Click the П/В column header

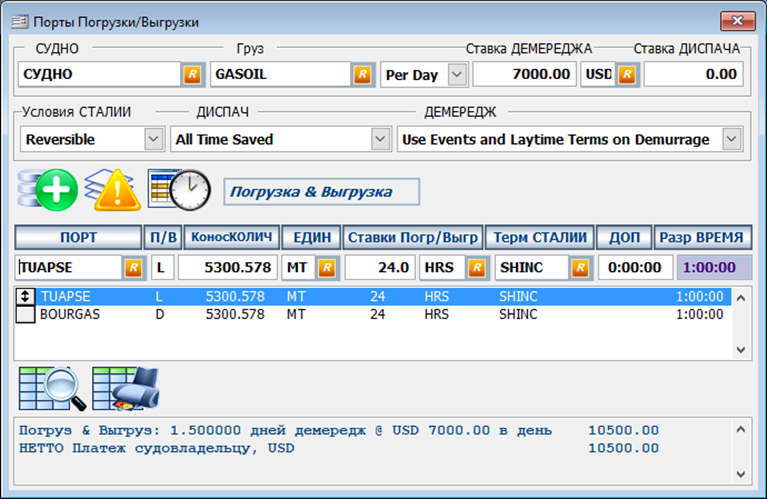[x=163, y=237]
